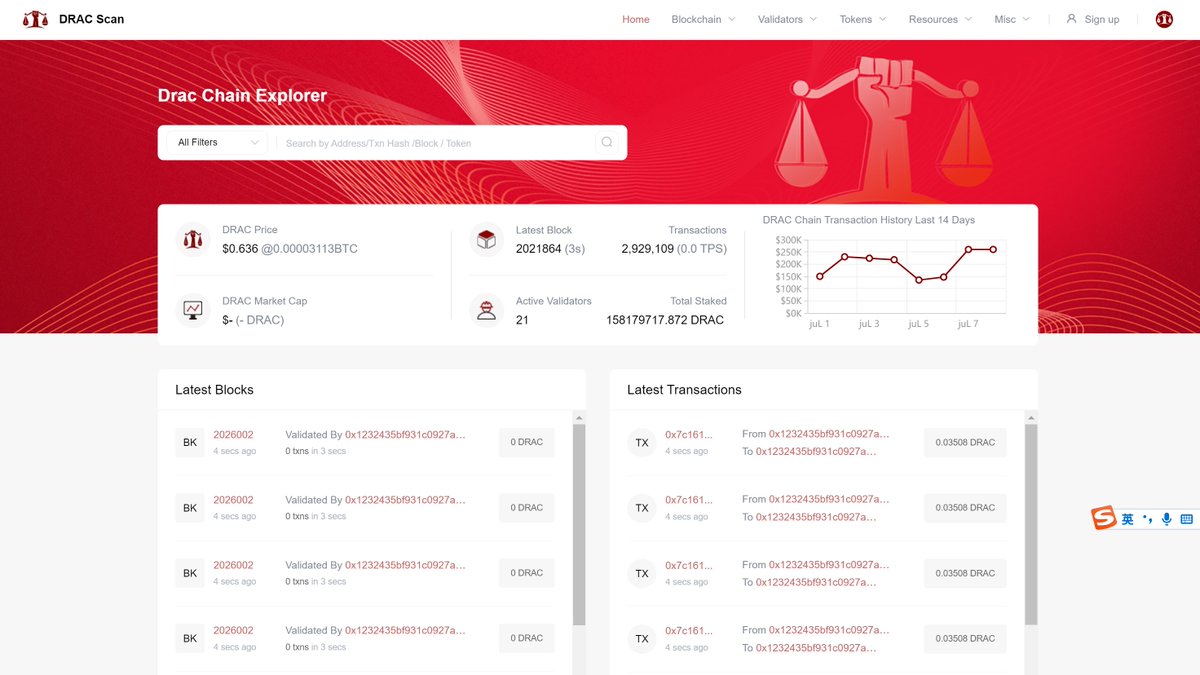Viewport: 1200px width, 675px height.
Task: Expand the Validators menu
Action: pyautogui.click(x=787, y=19)
